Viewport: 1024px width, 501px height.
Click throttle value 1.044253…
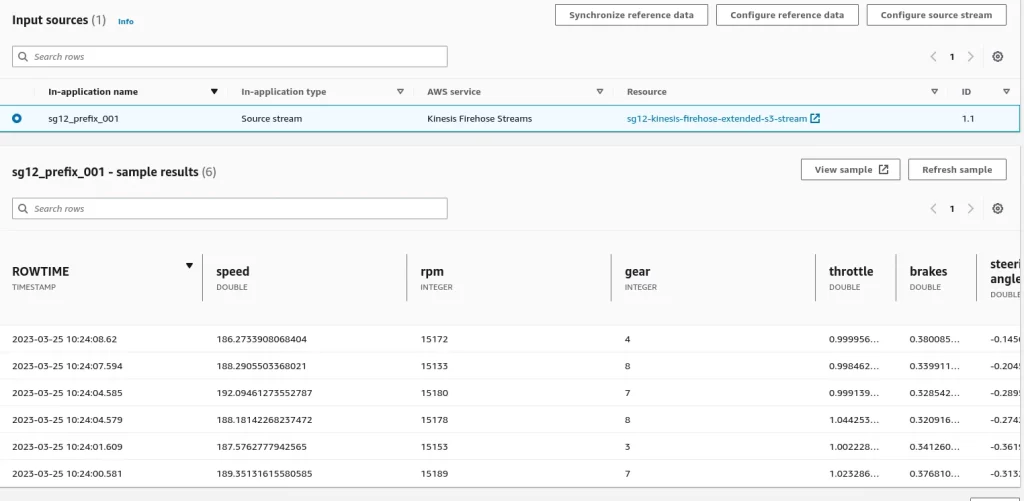coord(854,420)
